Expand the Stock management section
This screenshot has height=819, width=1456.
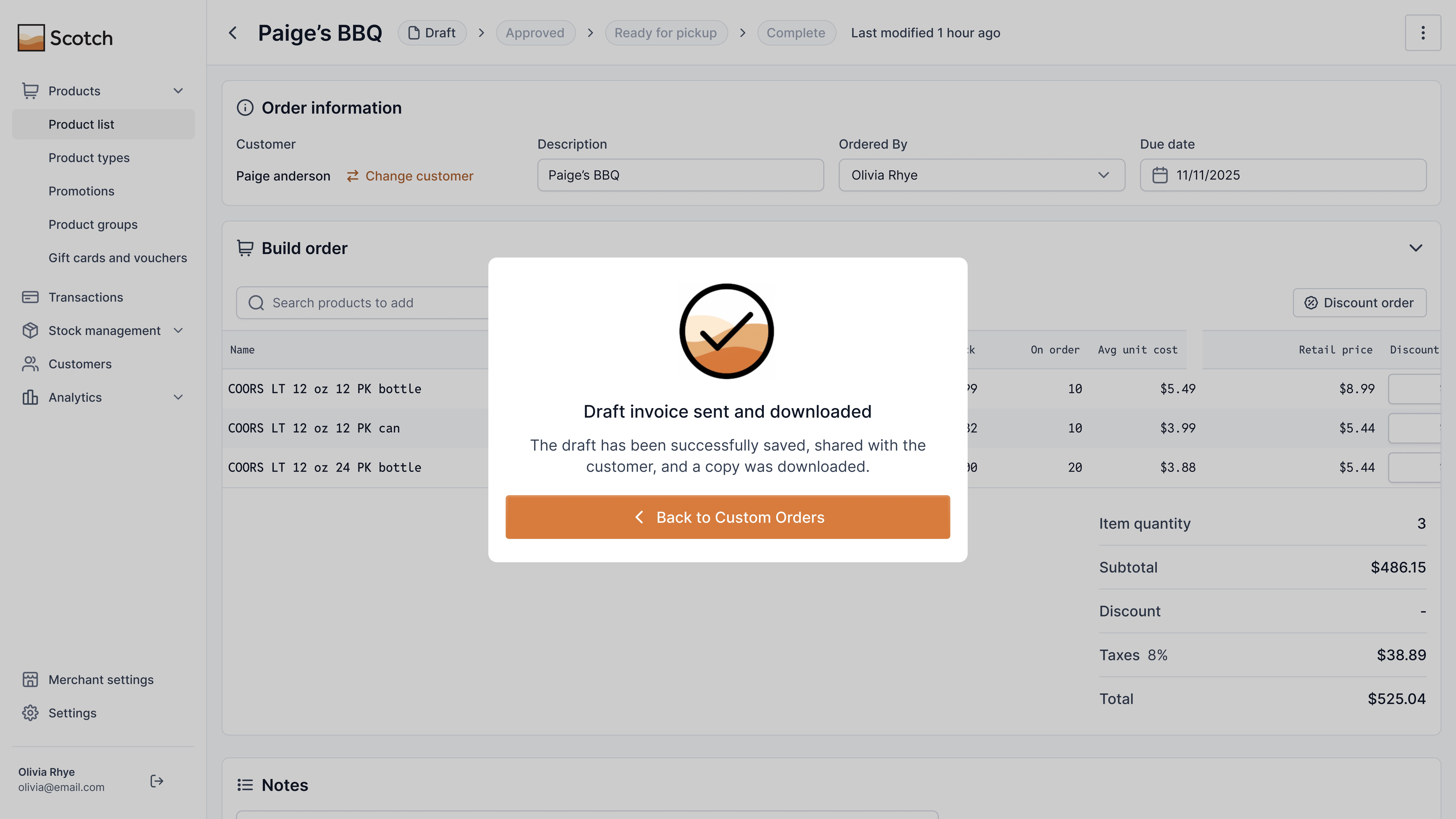click(178, 331)
